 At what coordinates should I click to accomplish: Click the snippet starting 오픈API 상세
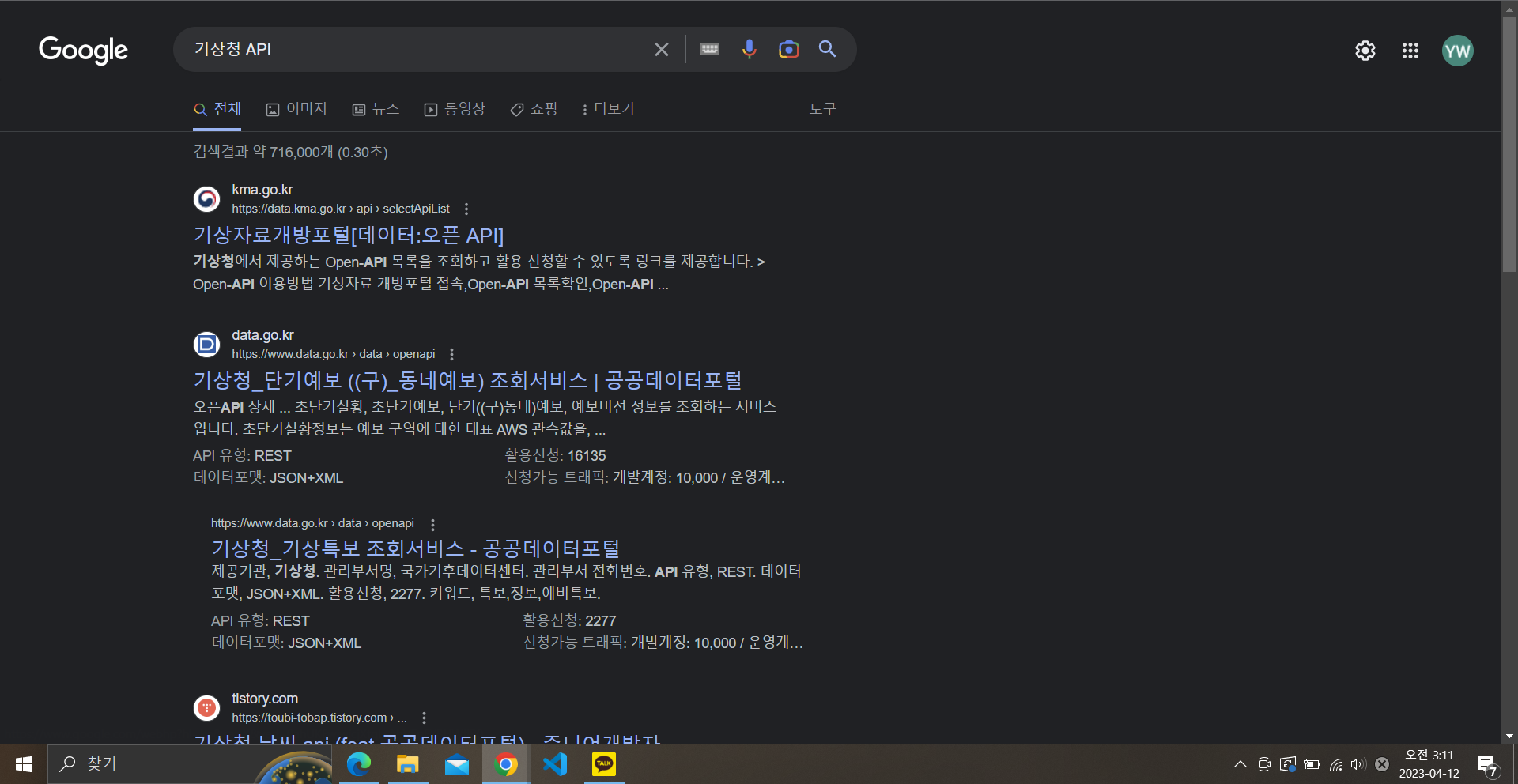[x=485, y=418]
